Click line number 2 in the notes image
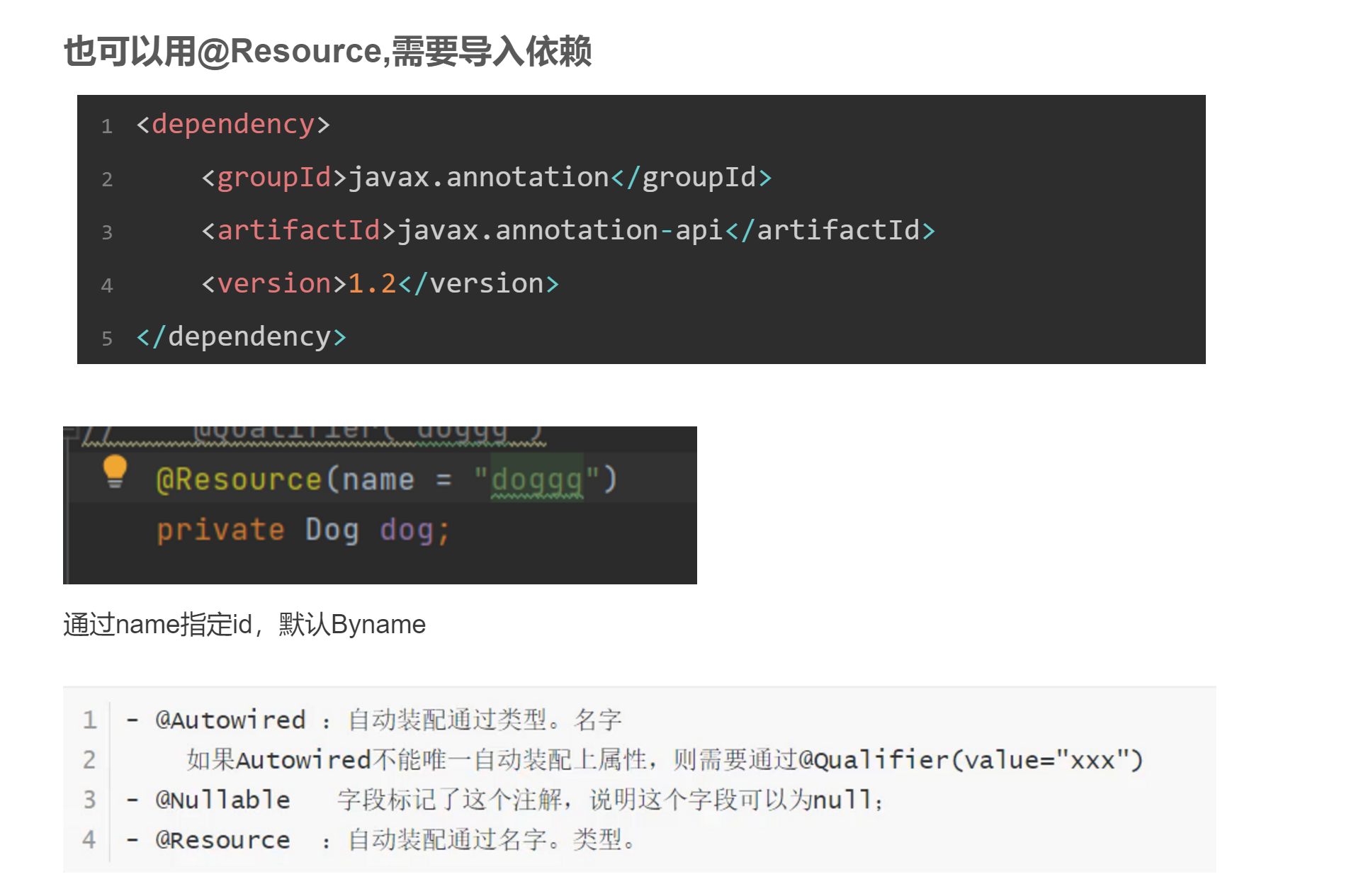 89,760
